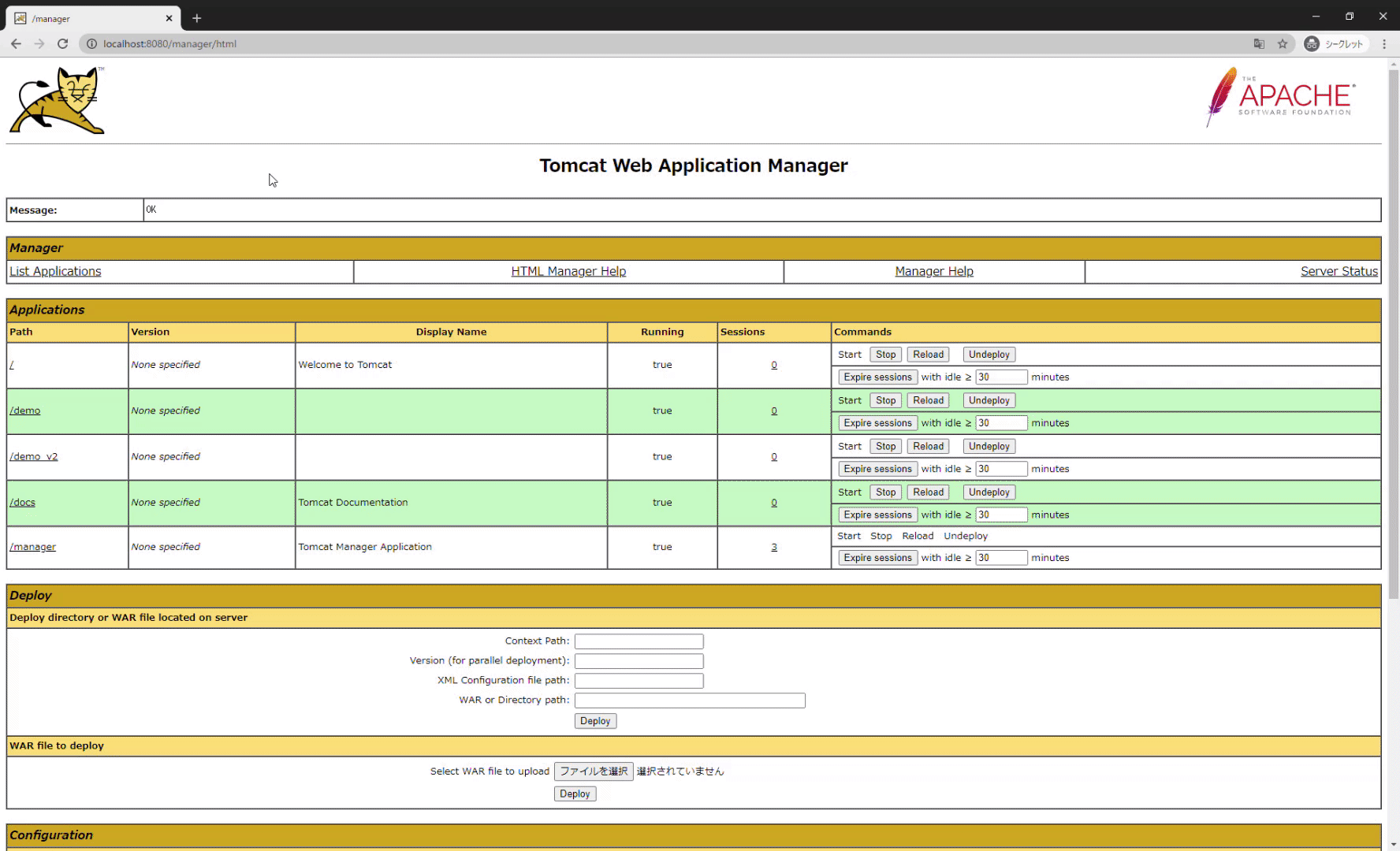Click the Context Path input field

pyautogui.click(x=639, y=641)
